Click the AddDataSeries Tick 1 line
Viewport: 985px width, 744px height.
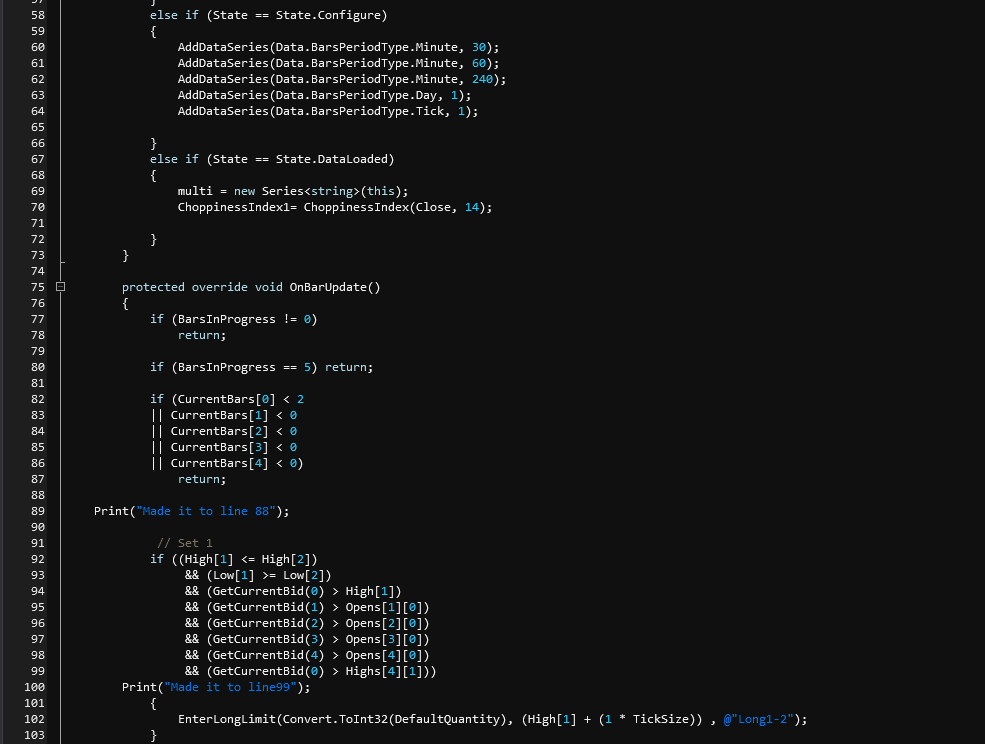(x=327, y=111)
